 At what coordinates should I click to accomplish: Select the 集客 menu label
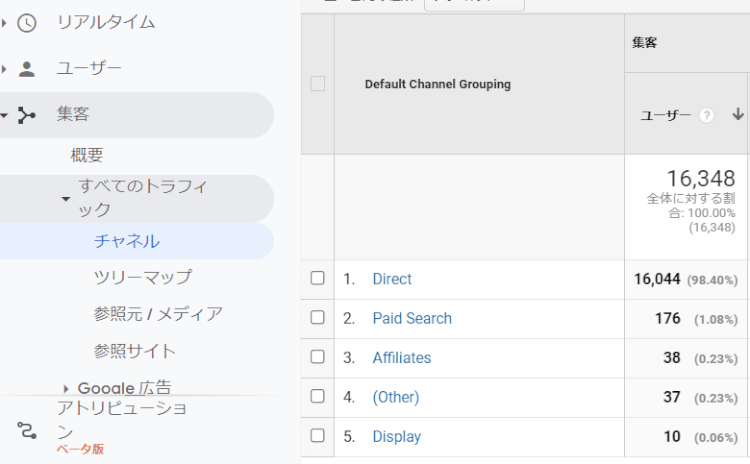(x=73, y=114)
